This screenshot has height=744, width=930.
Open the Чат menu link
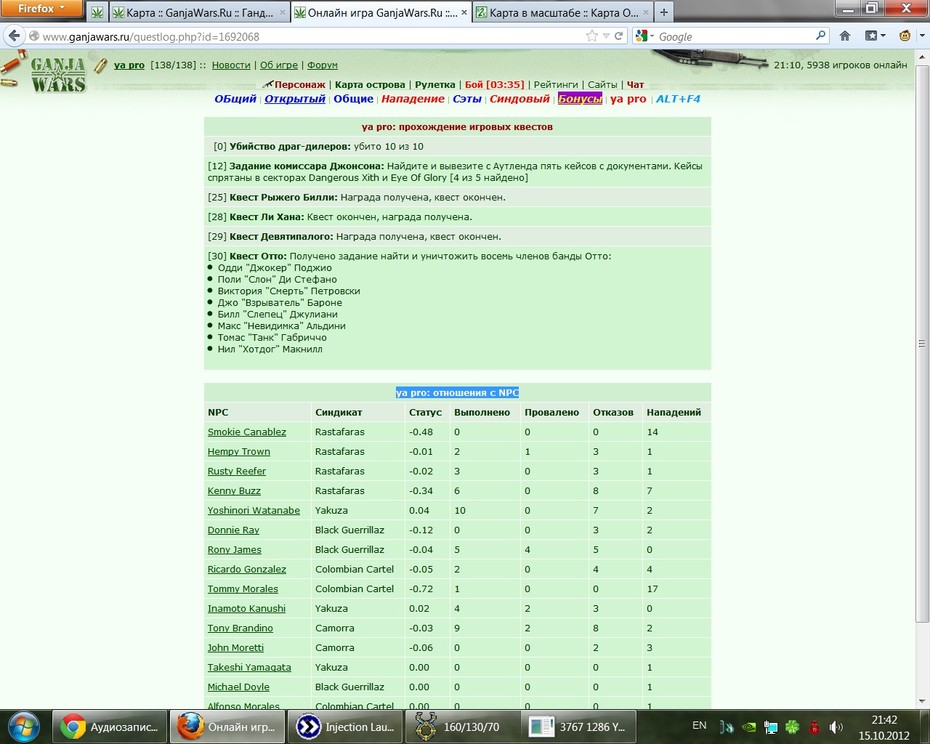tap(635, 84)
